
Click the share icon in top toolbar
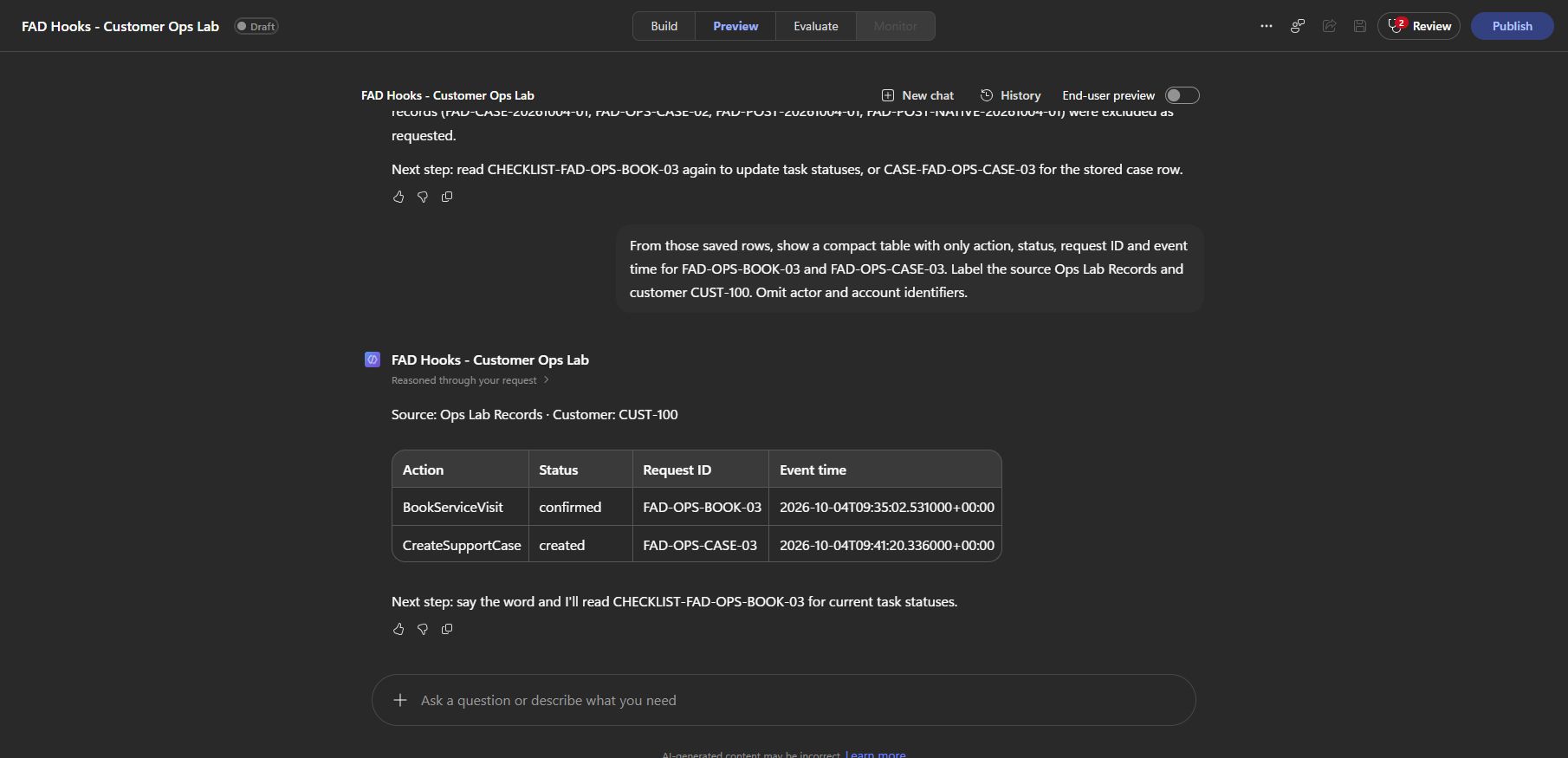click(1329, 26)
